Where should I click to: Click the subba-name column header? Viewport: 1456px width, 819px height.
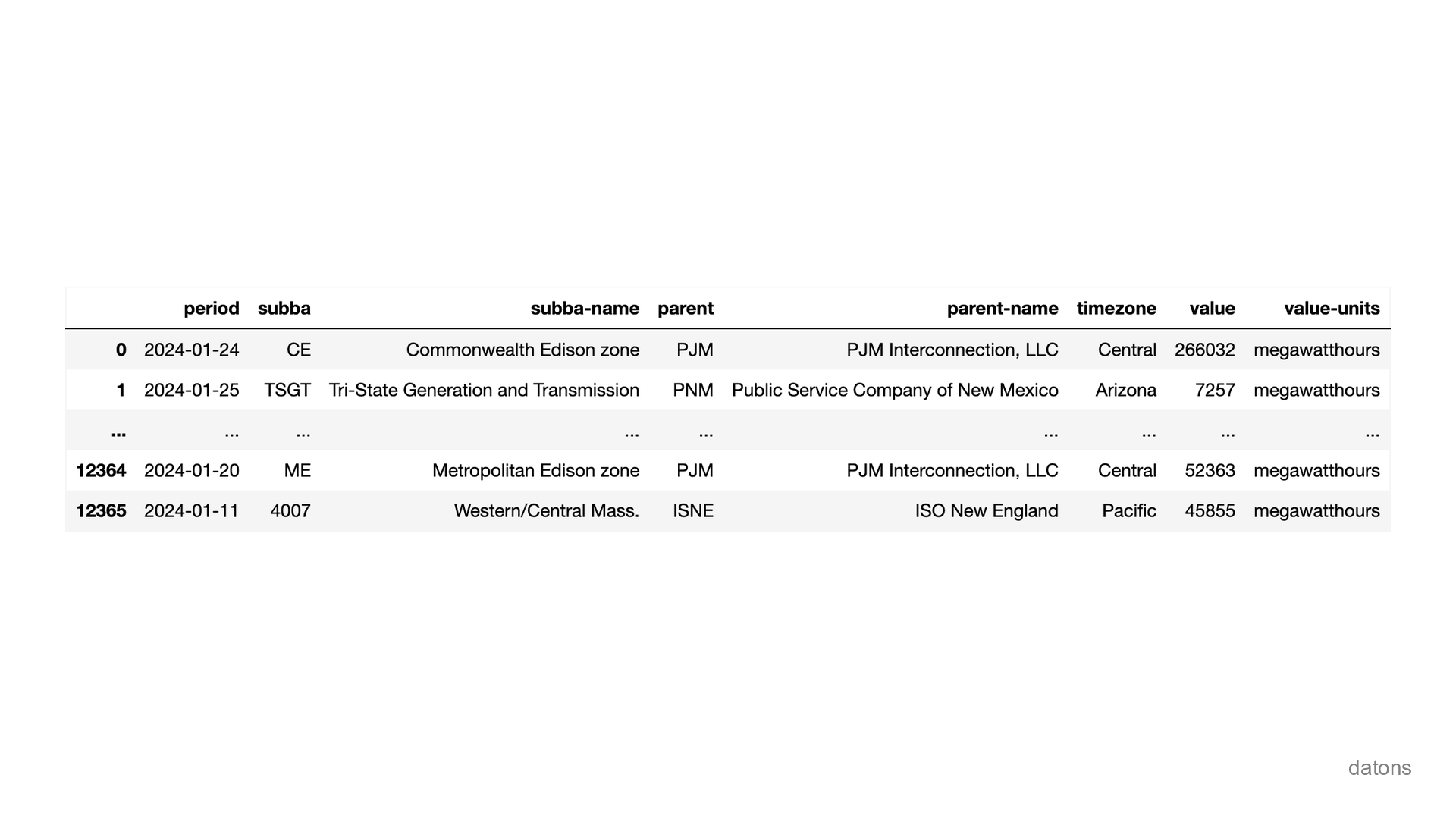[584, 309]
